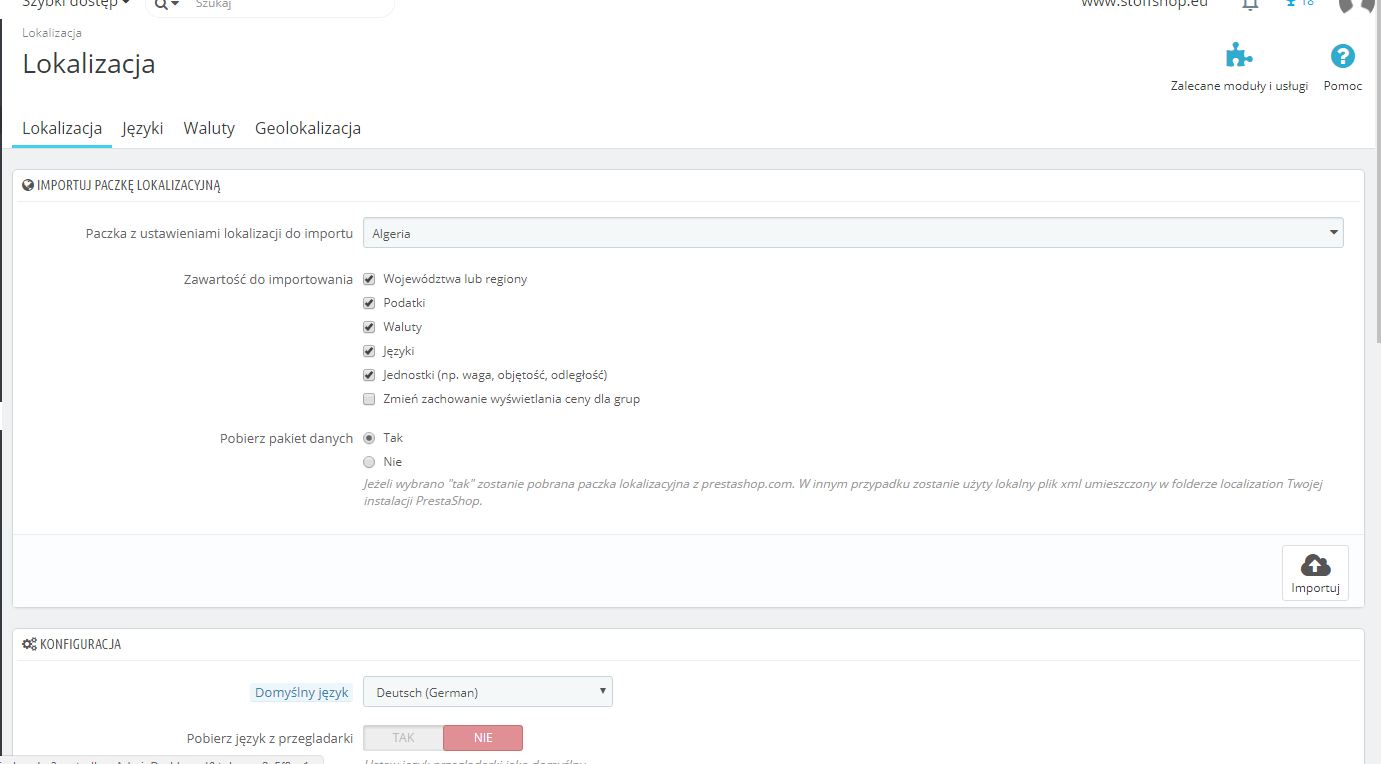Click the 'IMPORTUJ PACZKĘ LOKALIZACYJNĄ' panel title text

(128, 185)
